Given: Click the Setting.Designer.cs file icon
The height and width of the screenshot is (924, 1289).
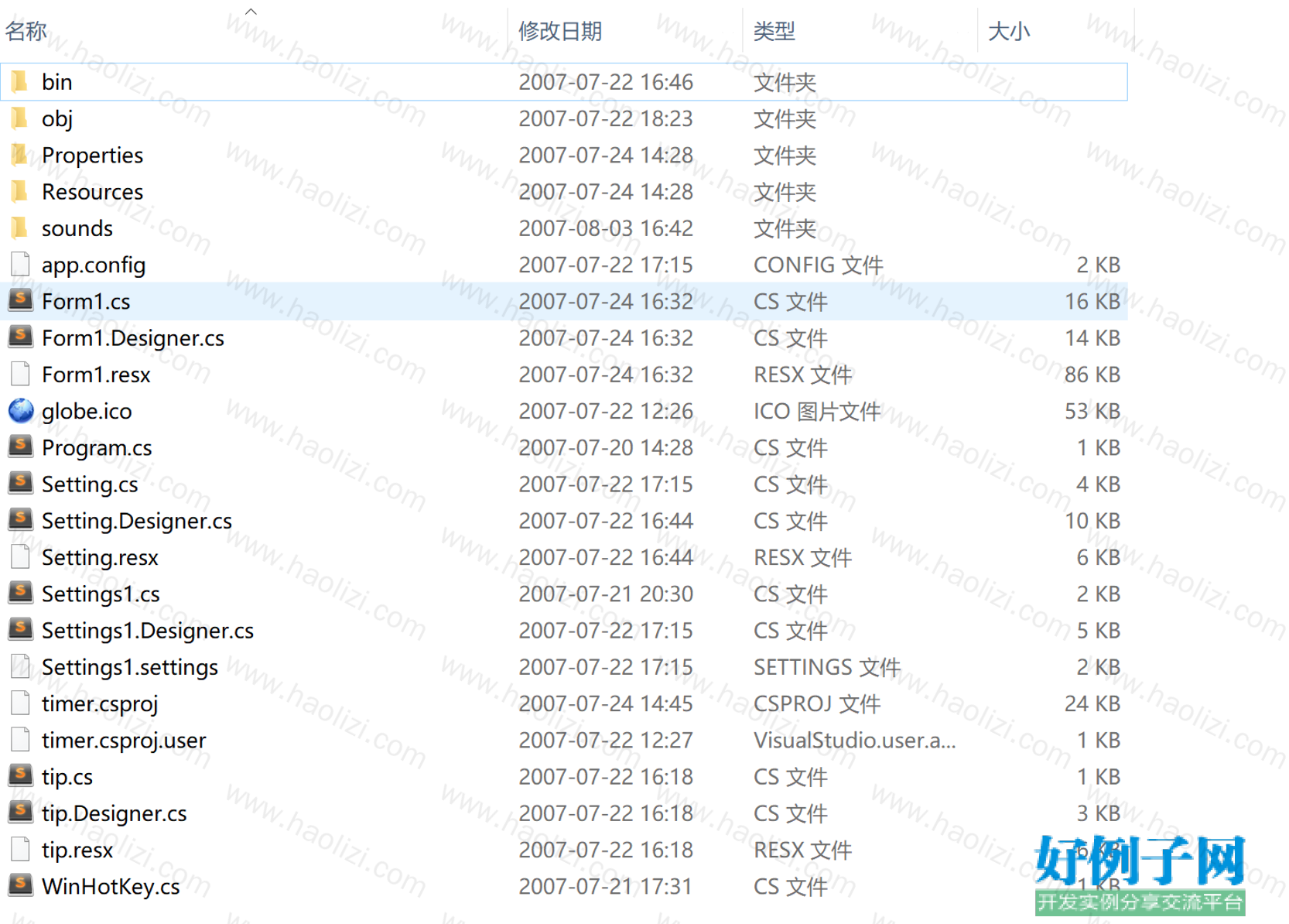Looking at the screenshot, I should tap(20, 521).
